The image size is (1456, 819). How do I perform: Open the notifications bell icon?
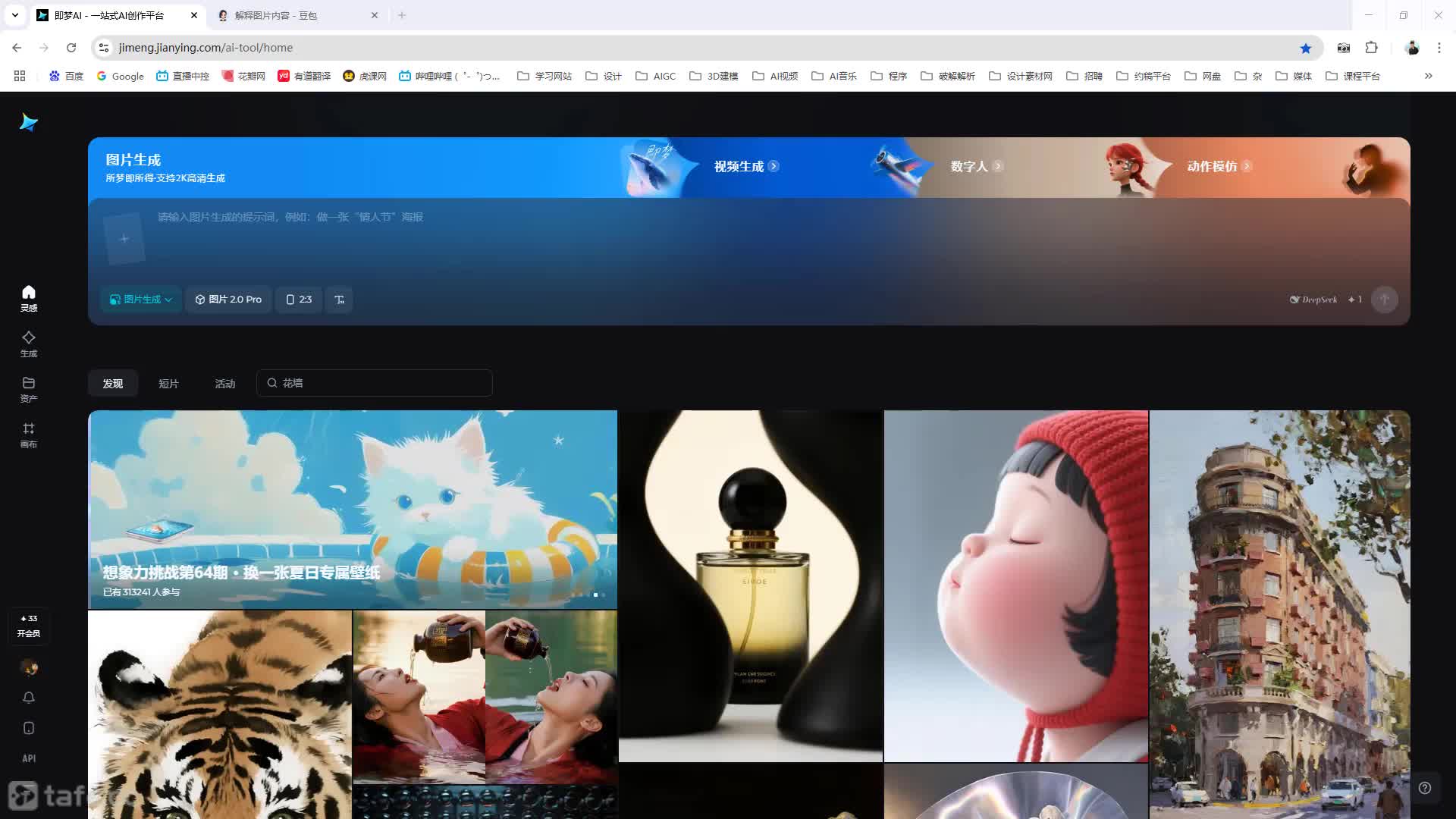click(29, 698)
